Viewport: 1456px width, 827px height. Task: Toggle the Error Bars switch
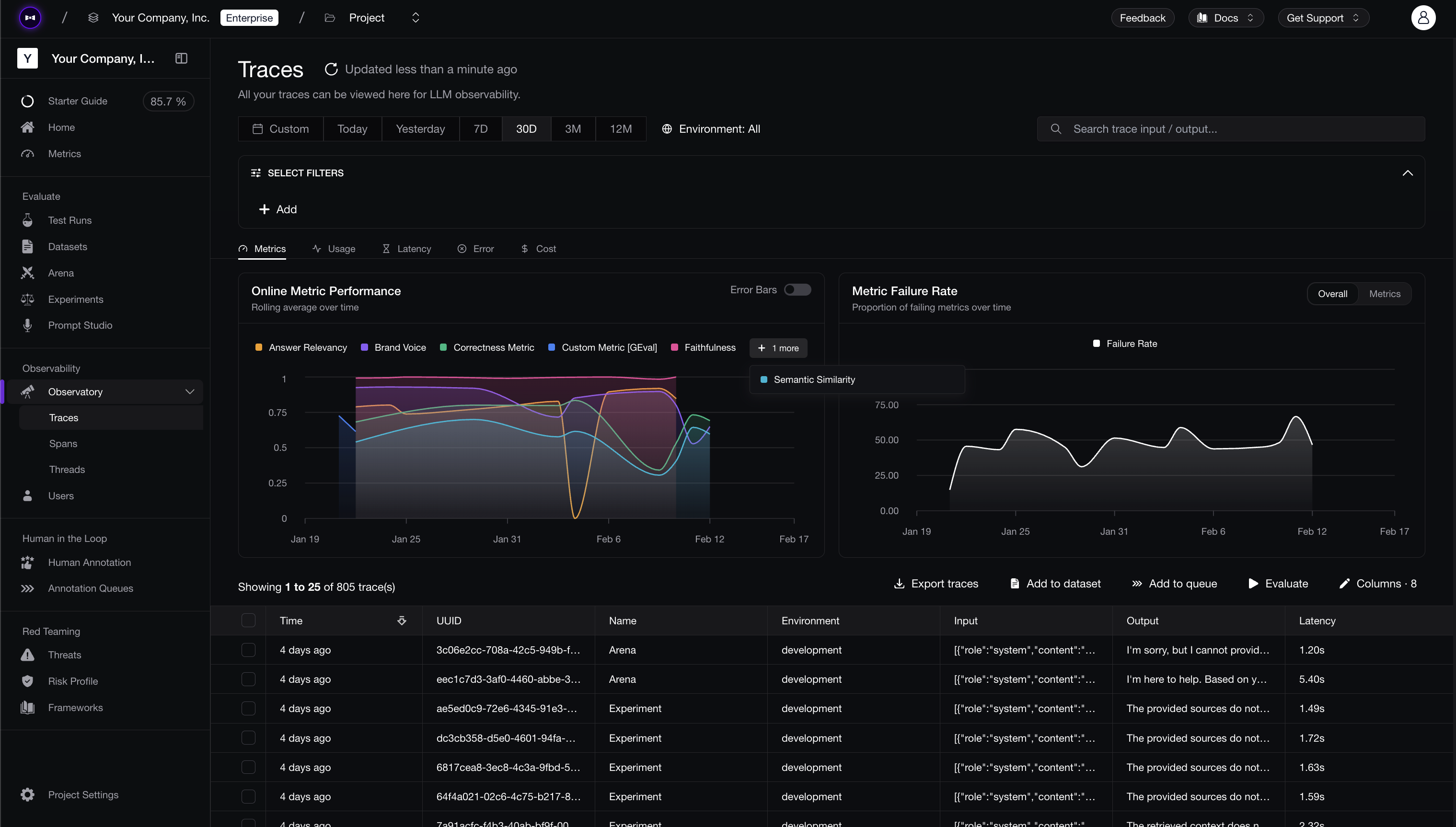797,290
